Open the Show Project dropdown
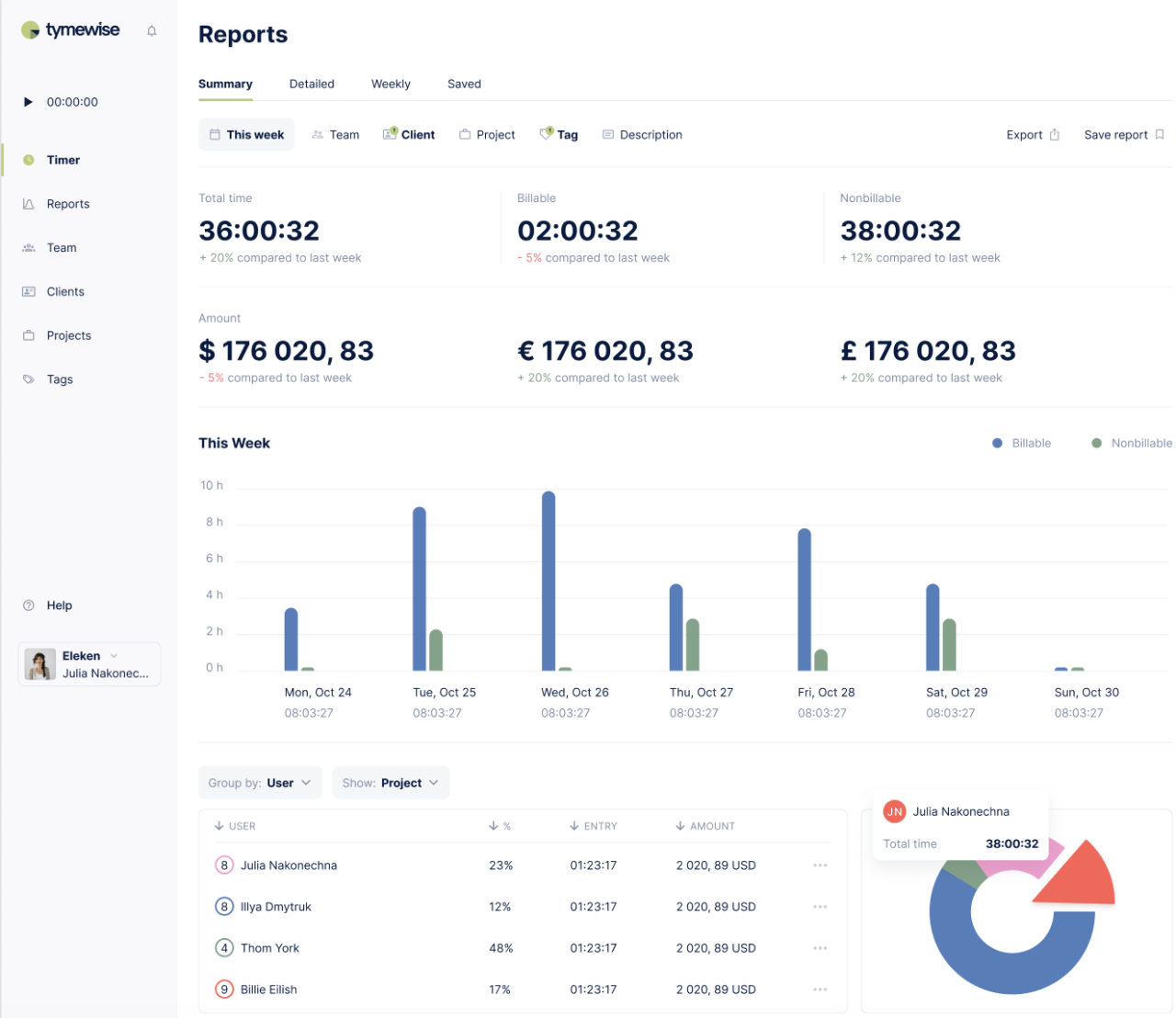Viewport: 1176px width, 1018px height. click(390, 782)
